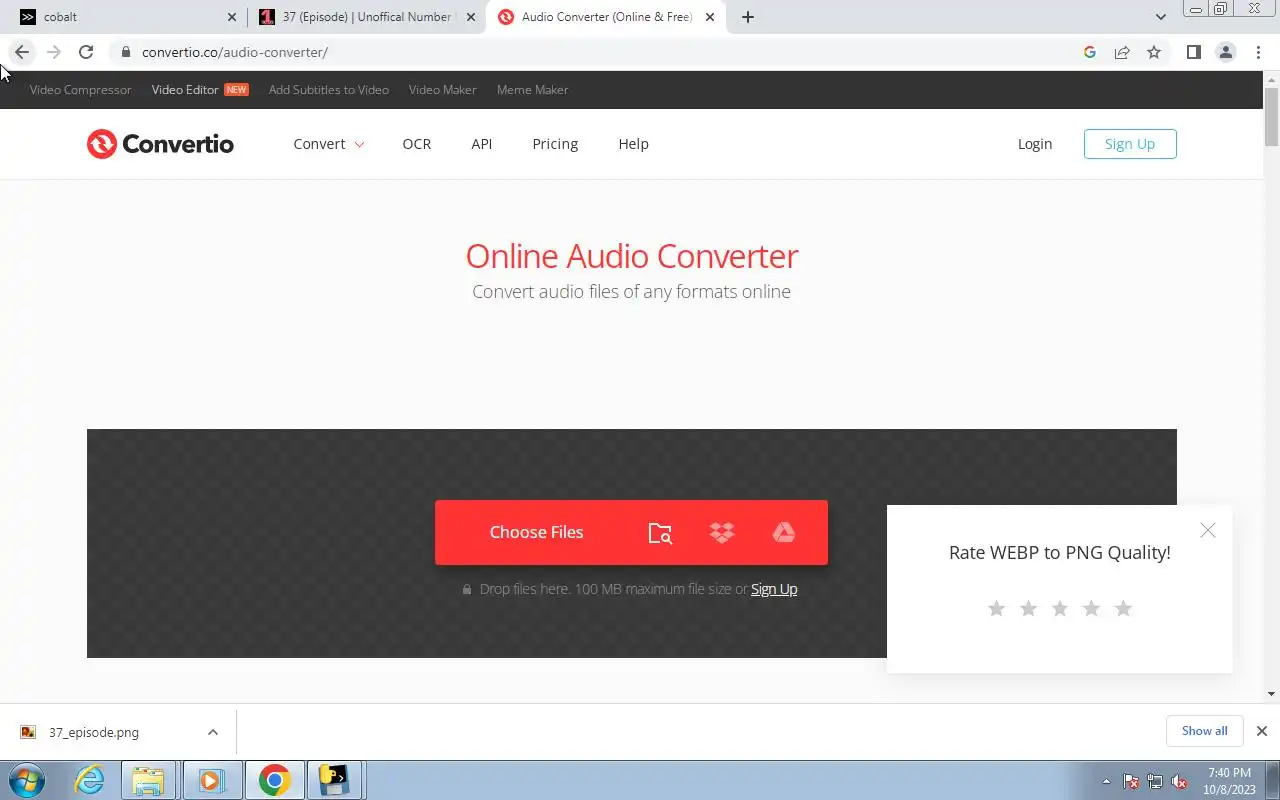Open Meme Maker link
Screen dimensions: 1280x800
point(532,90)
